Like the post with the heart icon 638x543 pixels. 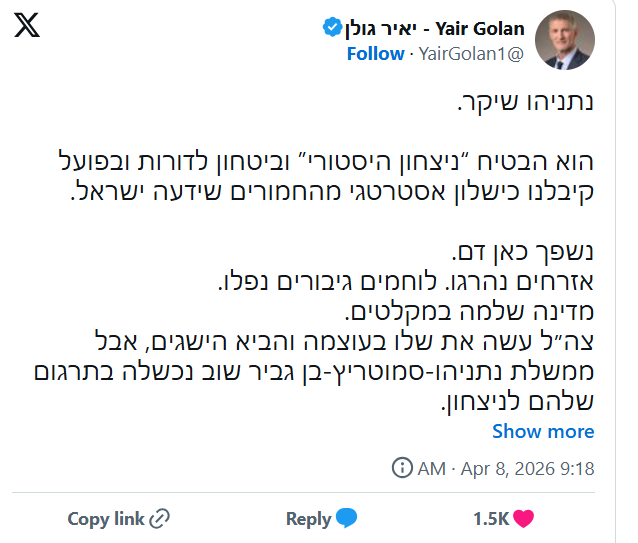tap(524, 519)
